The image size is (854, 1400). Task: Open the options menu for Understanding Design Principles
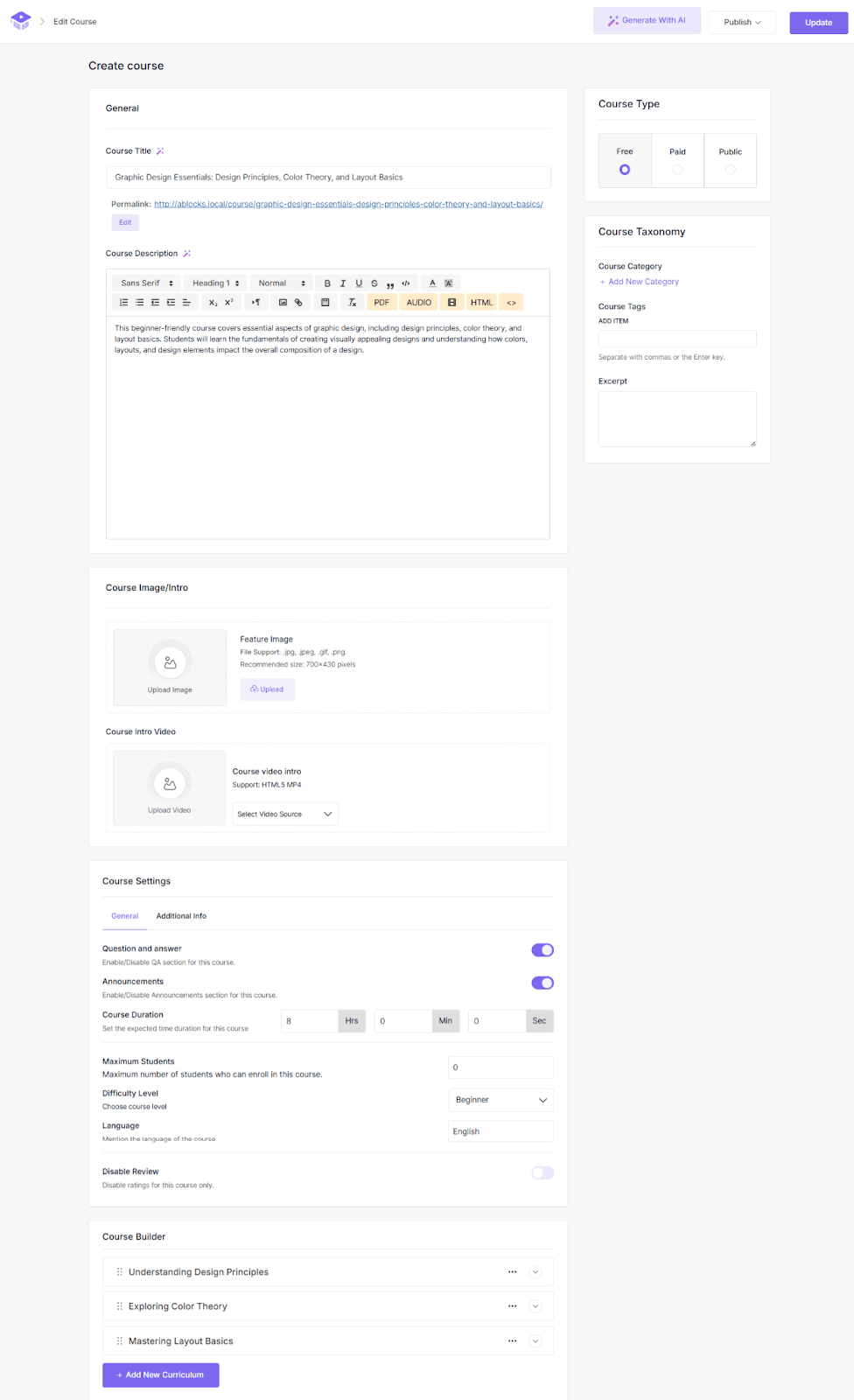[513, 1272]
